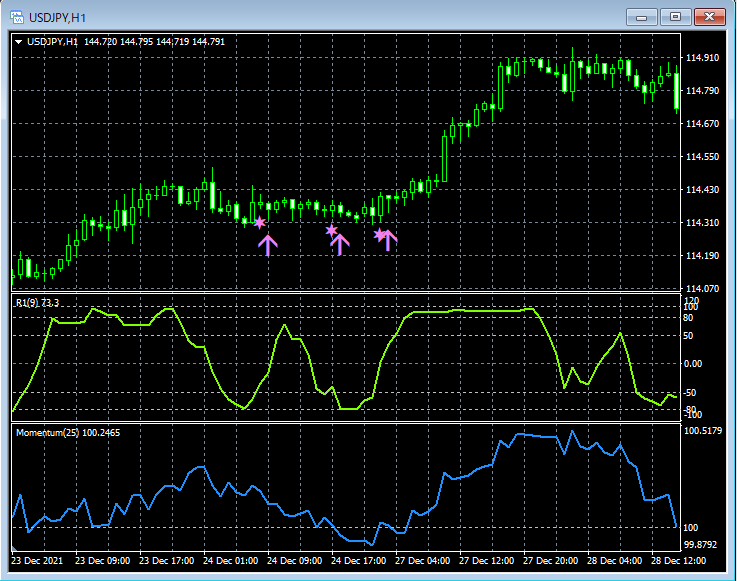Click the tall bullish candle before 27 Dec 12:00
Screen dimensions: 738x581
pyautogui.click(x=444, y=155)
